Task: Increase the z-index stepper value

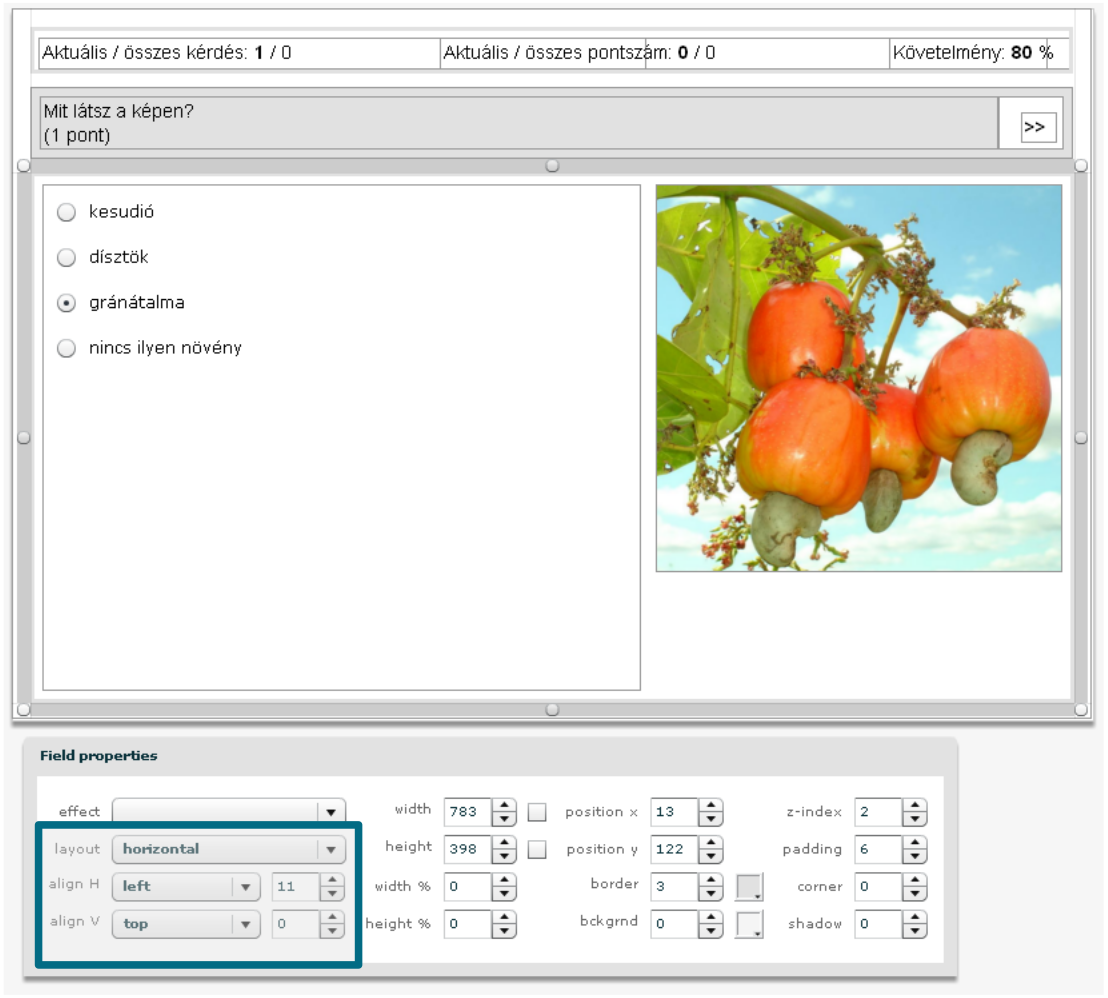Action: click(x=914, y=805)
